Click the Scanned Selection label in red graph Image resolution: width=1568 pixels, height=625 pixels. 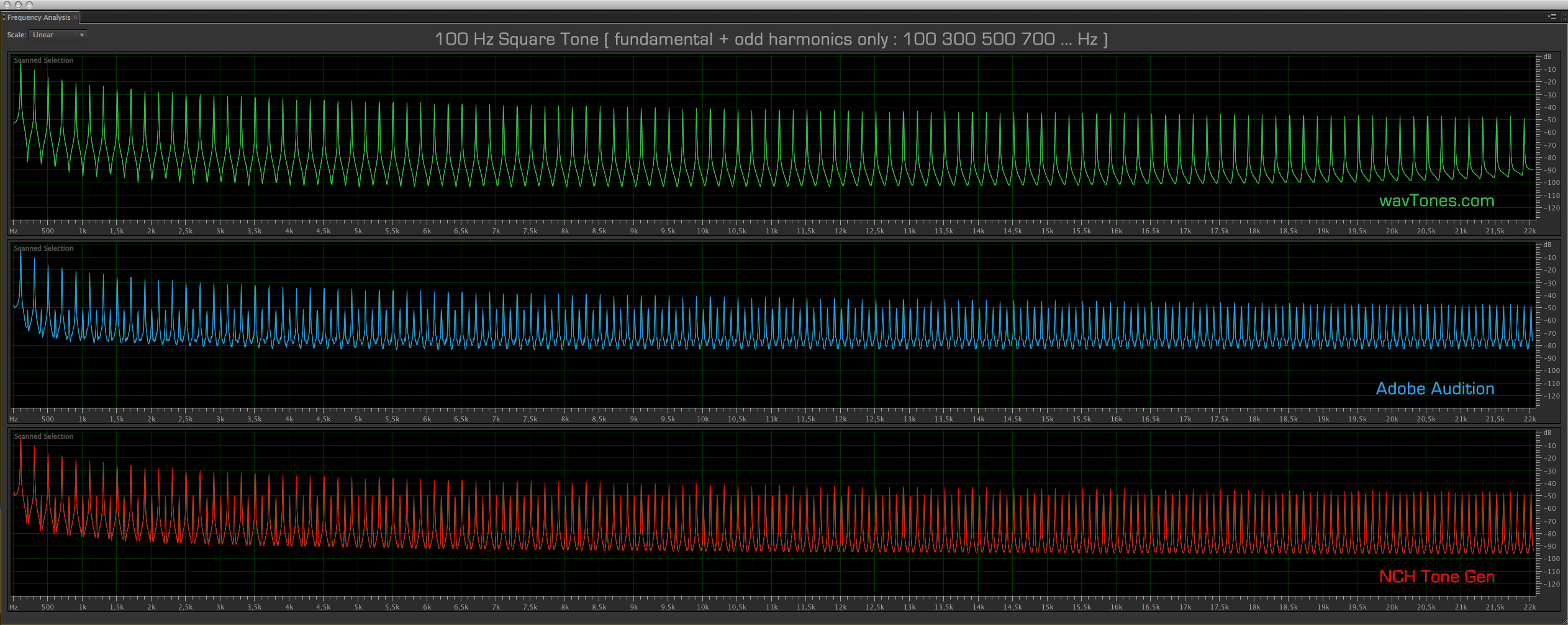coord(43,436)
